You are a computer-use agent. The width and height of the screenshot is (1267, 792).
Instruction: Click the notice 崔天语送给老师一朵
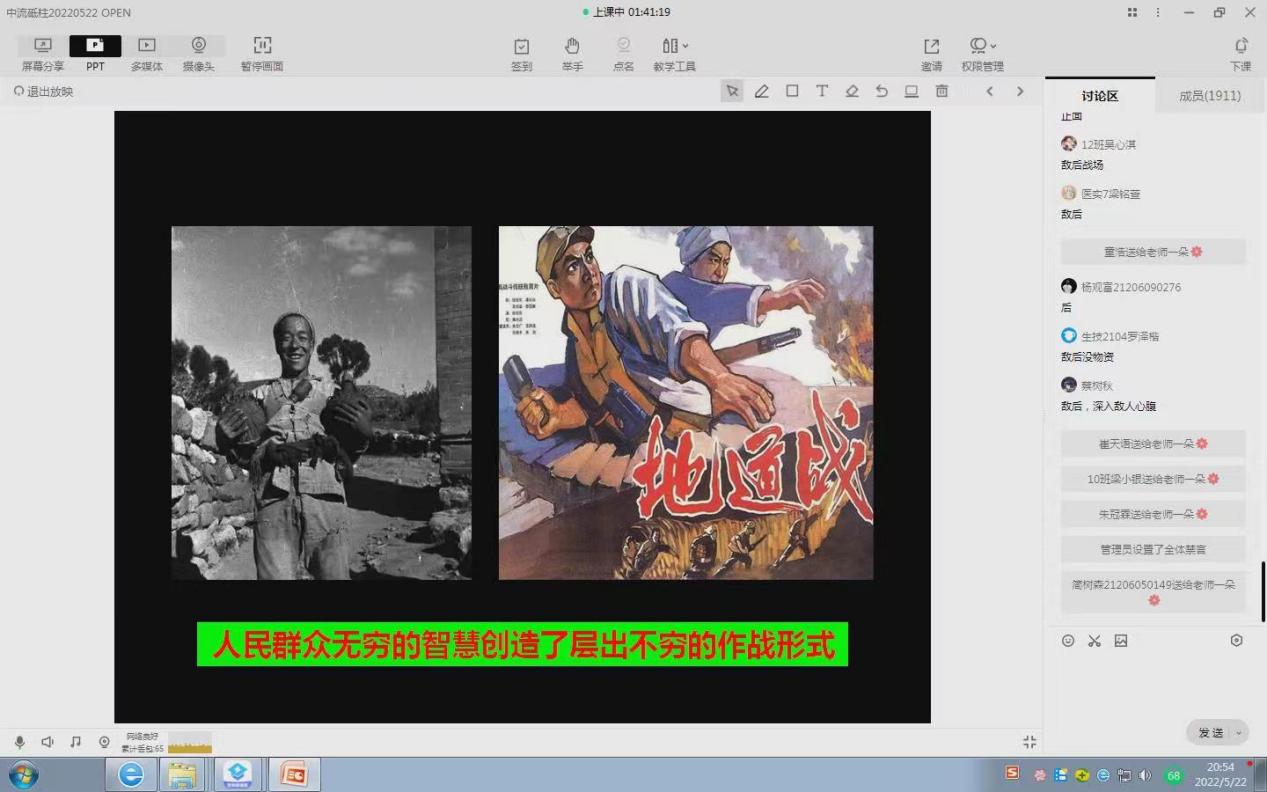coord(1153,443)
